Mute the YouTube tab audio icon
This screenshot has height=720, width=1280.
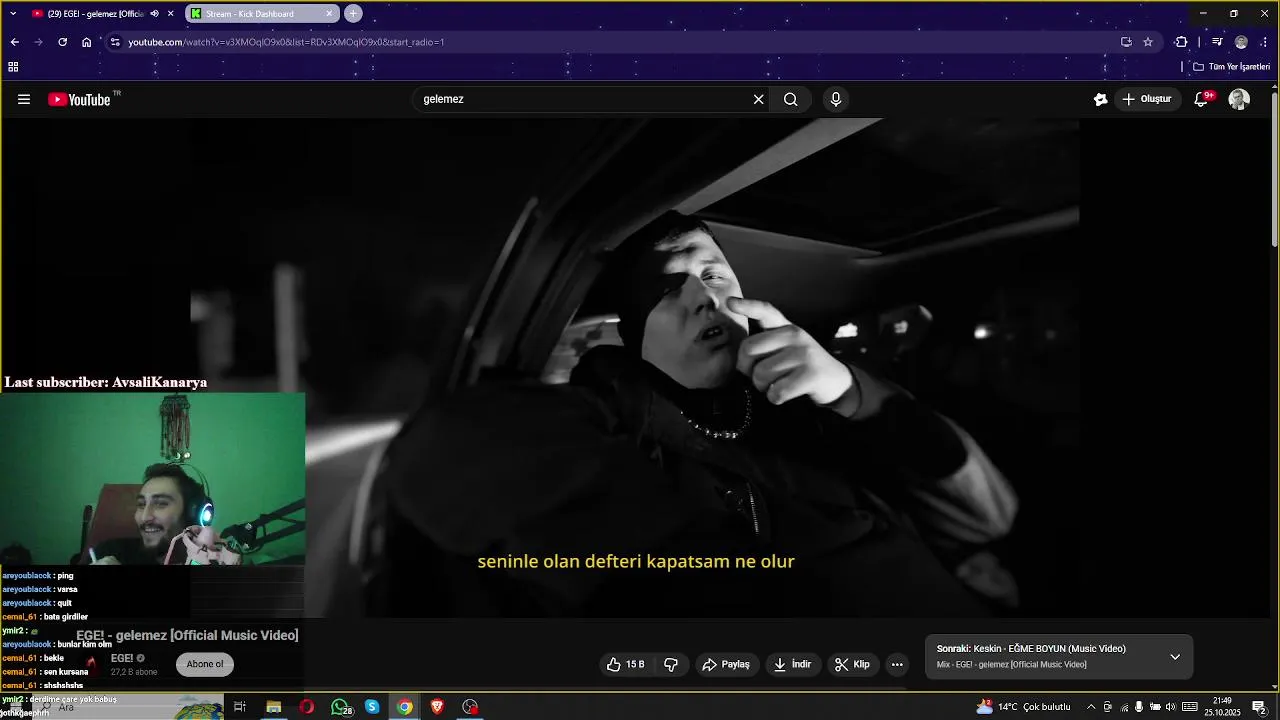pos(154,14)
